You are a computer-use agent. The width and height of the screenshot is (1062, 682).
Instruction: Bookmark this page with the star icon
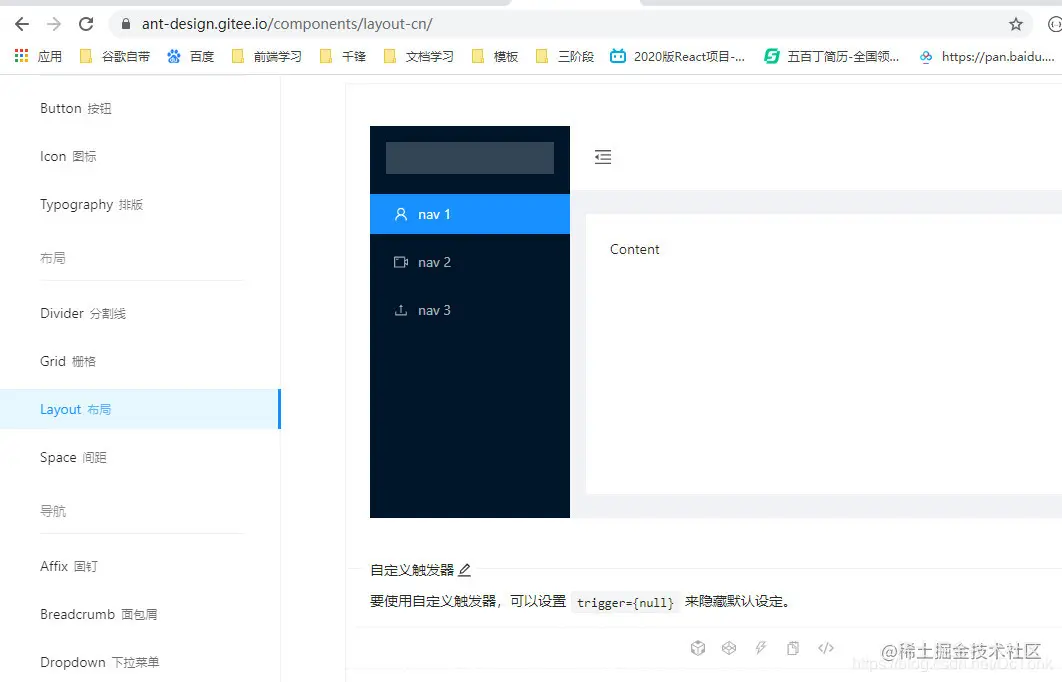(1016, 23)
